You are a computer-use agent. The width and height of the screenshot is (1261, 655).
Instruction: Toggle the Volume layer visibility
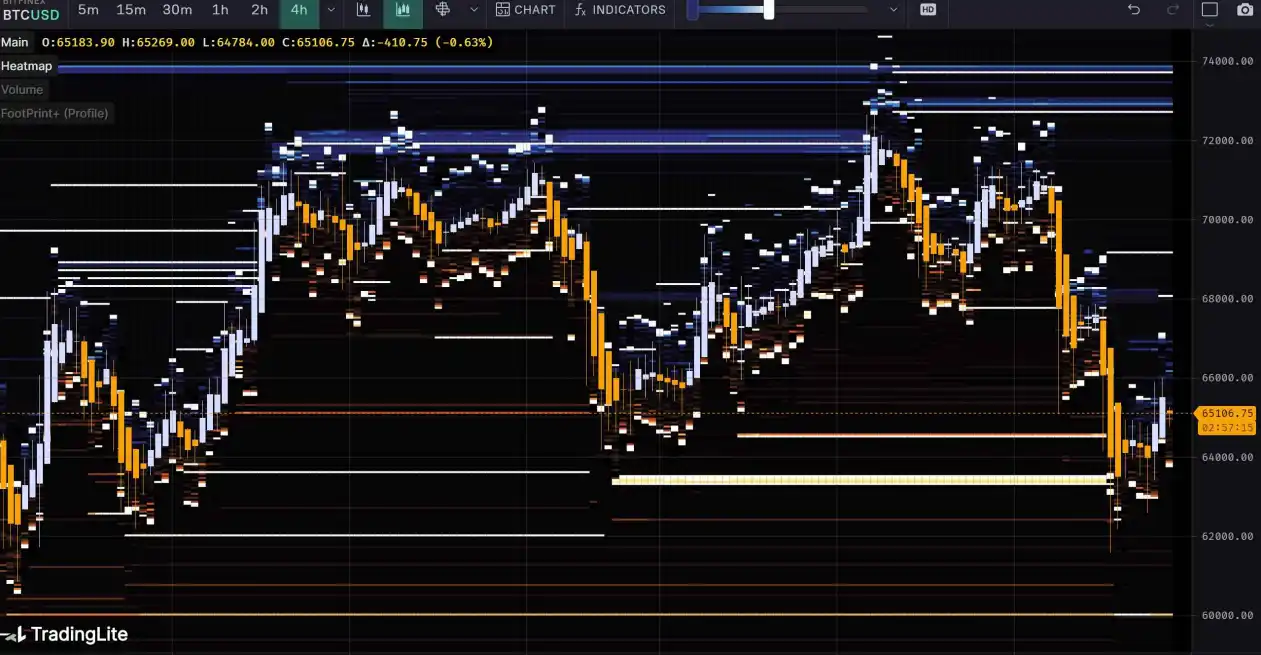pos(22,90)
